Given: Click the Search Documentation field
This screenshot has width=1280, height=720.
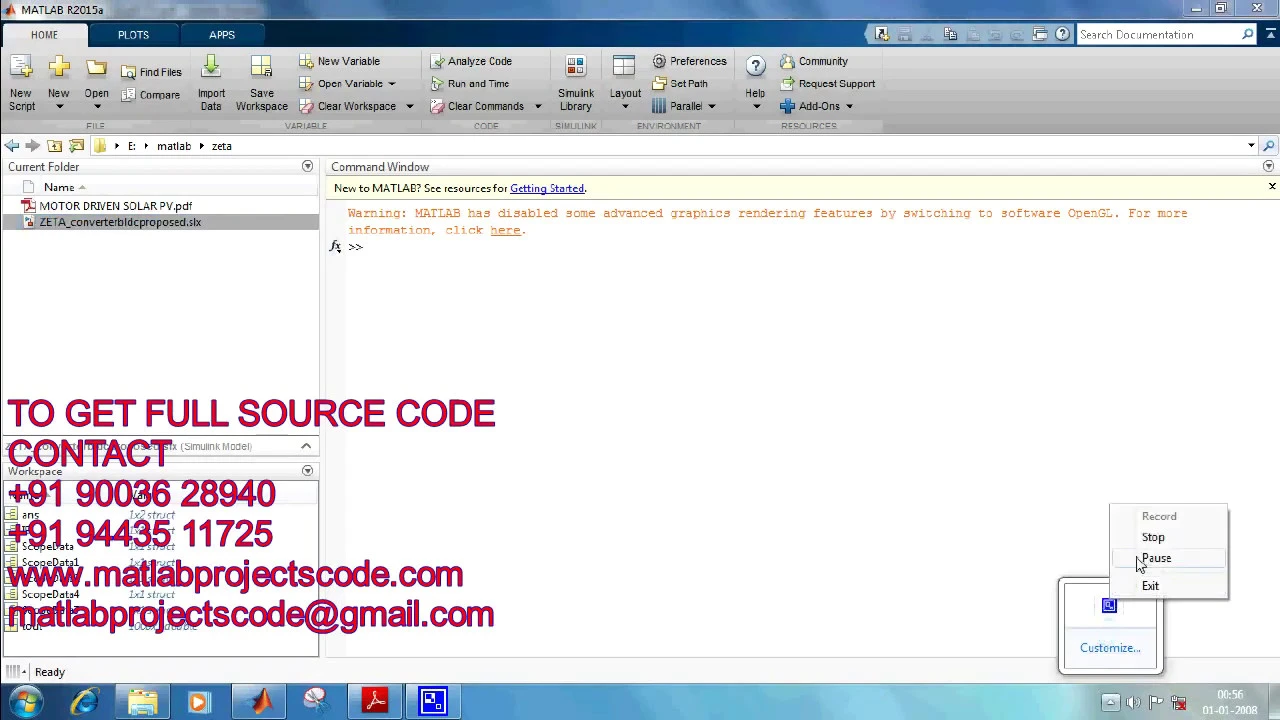Looking at the screenshot, I should coord(1158,35).
